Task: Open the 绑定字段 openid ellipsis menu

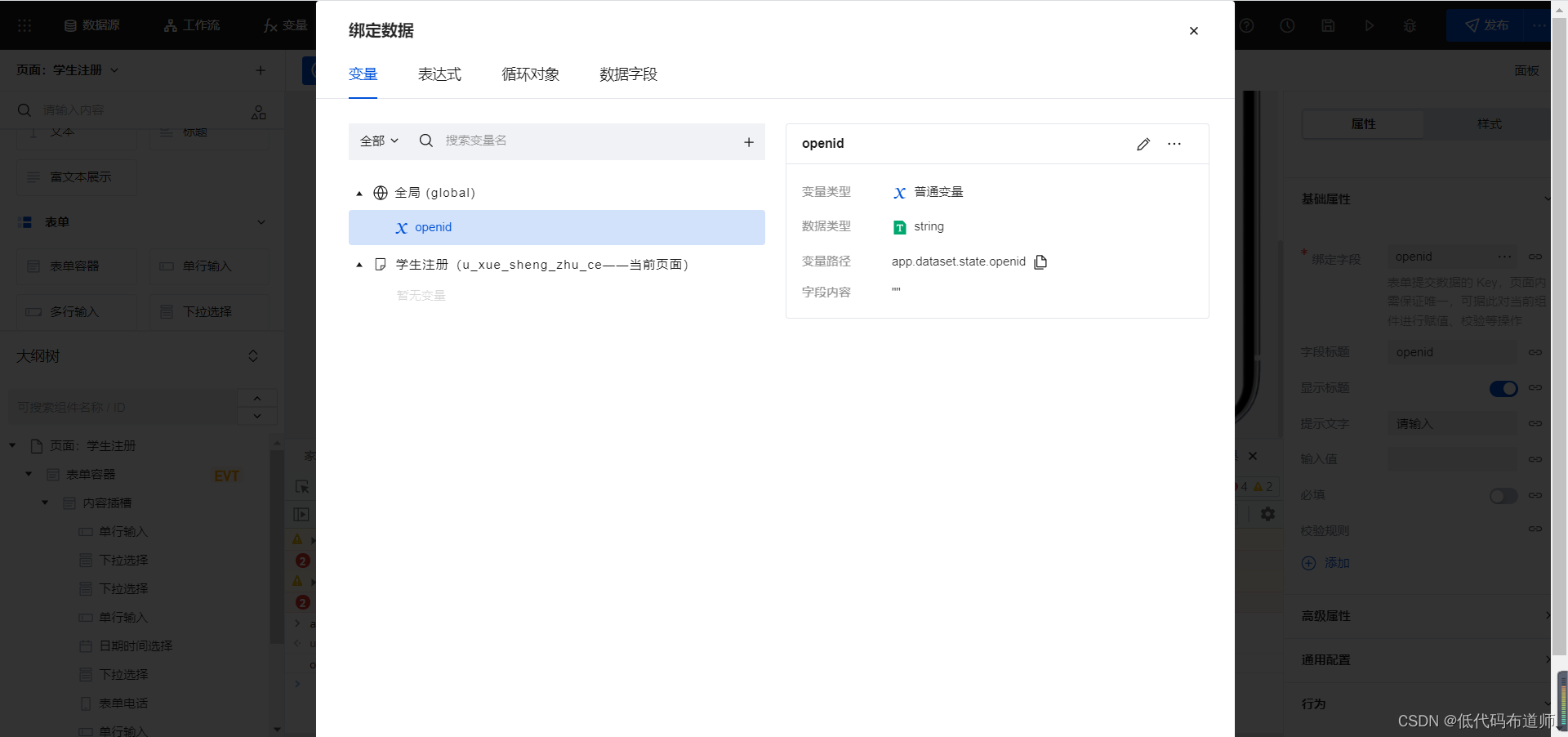Action: pos(1504,257)
